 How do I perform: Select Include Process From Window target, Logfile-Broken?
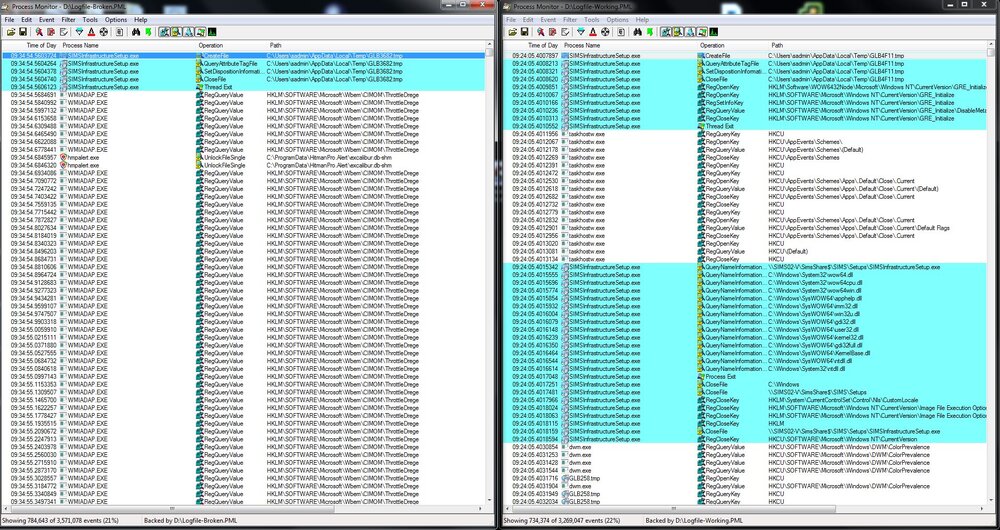pos(103,32)
